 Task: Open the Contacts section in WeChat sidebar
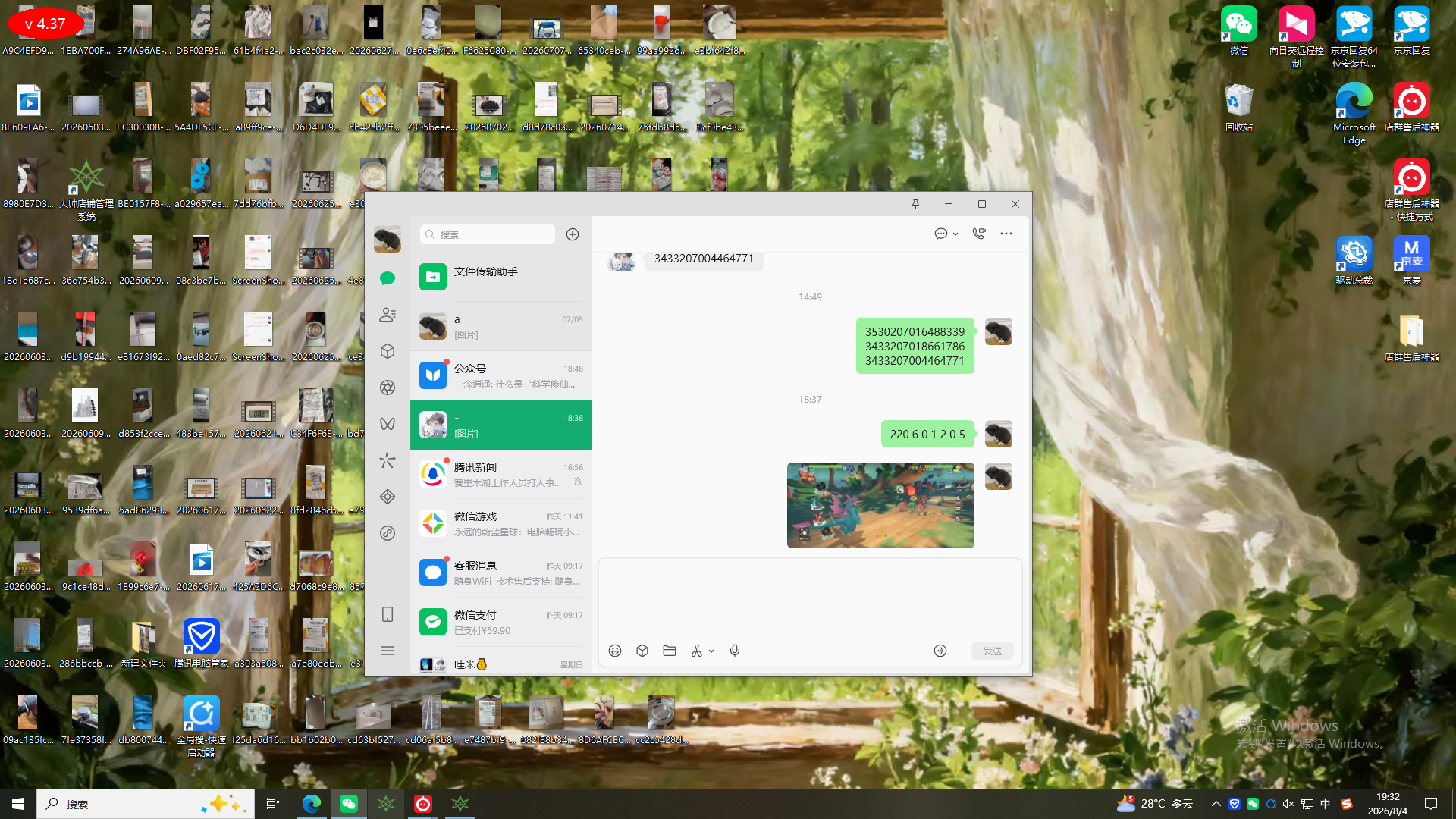pyautogui.click(x=388, y=315)
